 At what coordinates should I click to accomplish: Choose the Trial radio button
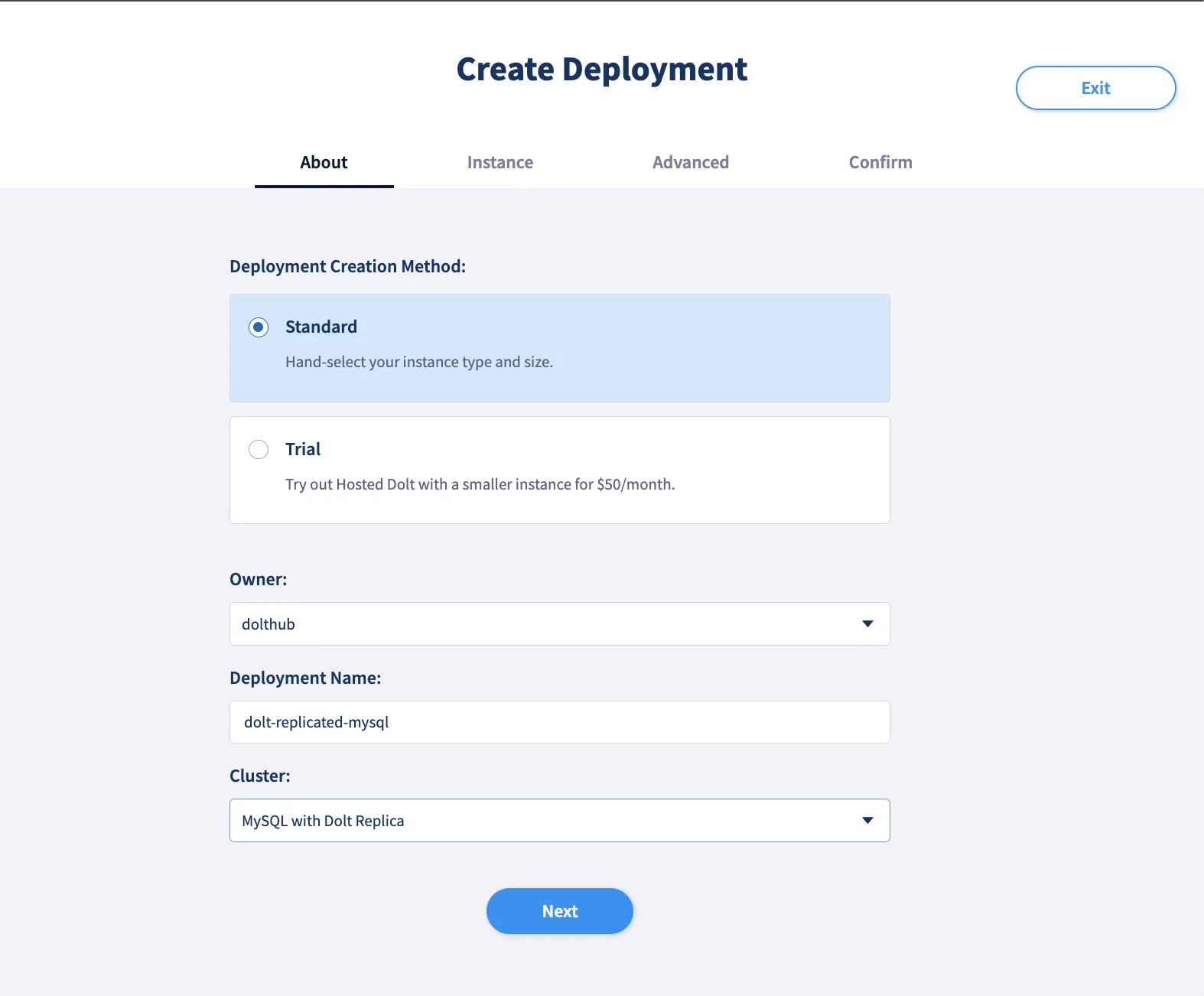click(259, 449)
